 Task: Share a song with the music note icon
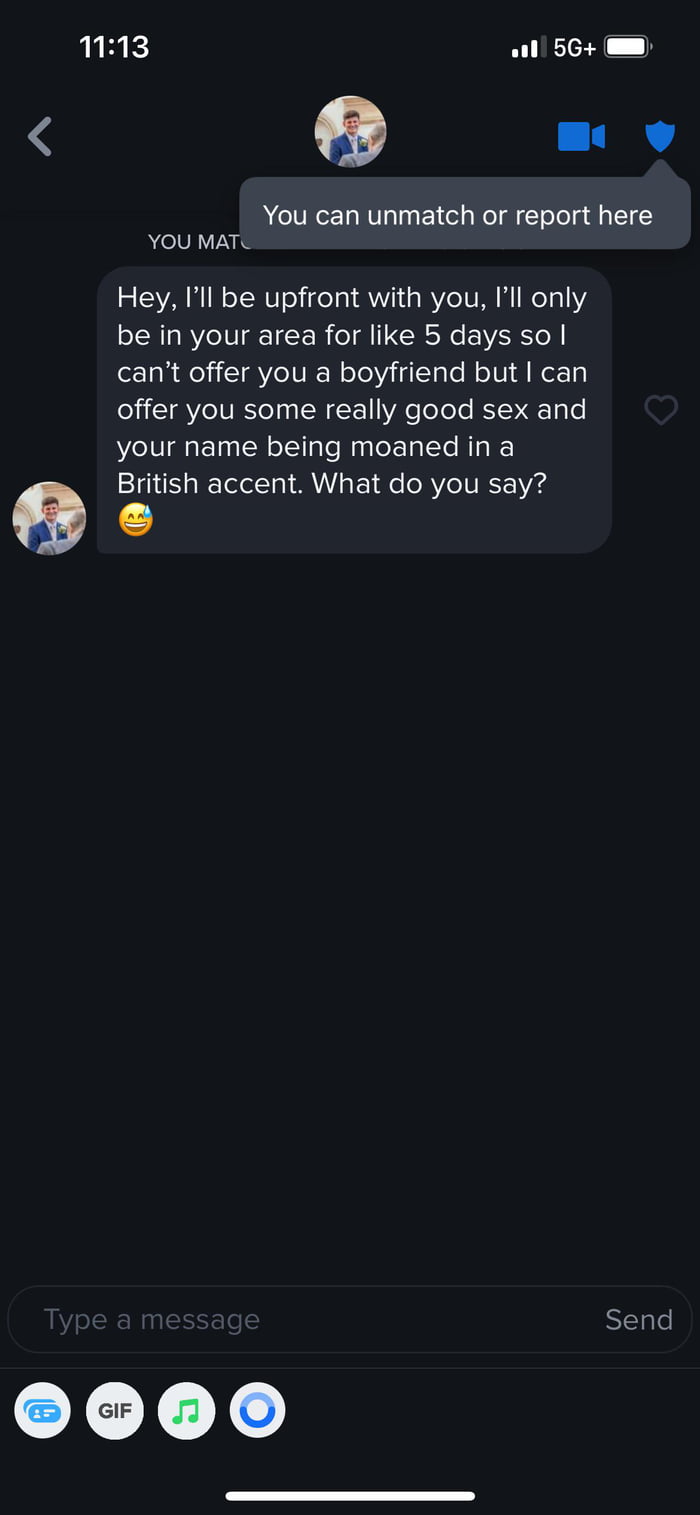[186, 1410]
